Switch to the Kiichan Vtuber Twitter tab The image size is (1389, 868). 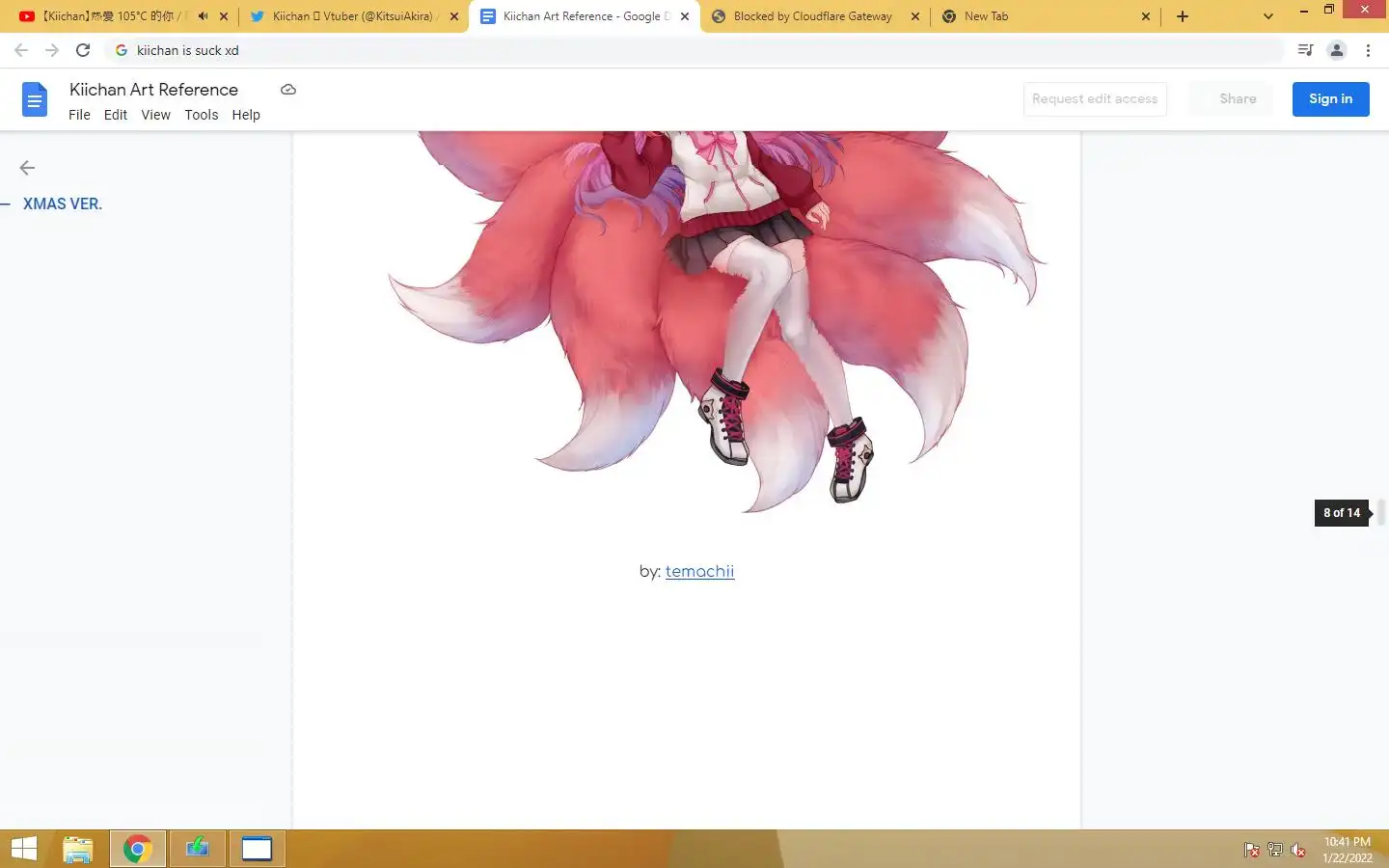click(352, 16)
